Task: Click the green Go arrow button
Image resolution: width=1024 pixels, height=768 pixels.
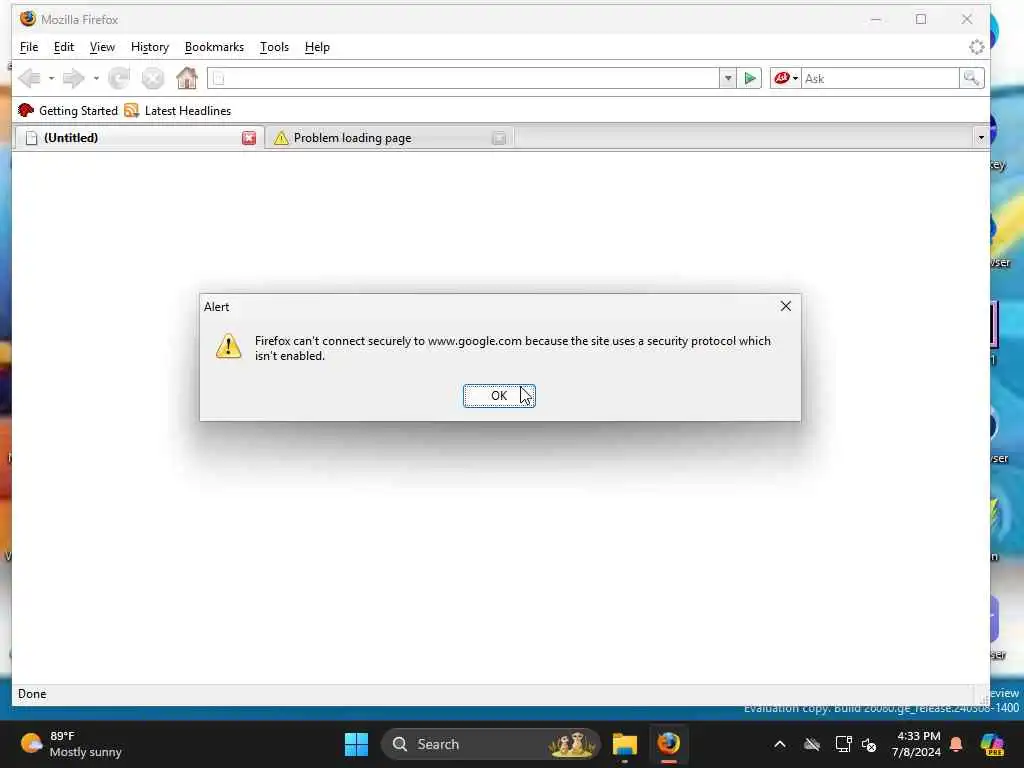Action: (x=750, y=78)
